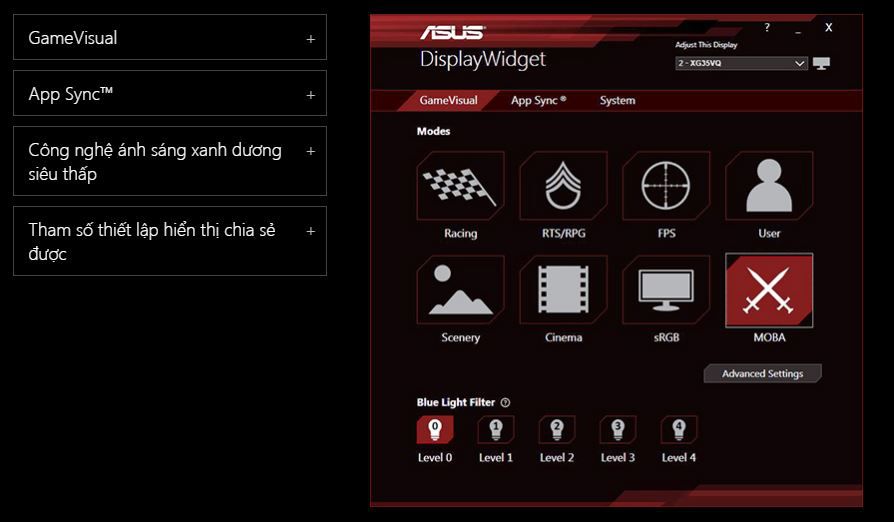Screen dimensions: 894x522
Task: Activate the FPS crosshair mode
Action: point(666,186)
